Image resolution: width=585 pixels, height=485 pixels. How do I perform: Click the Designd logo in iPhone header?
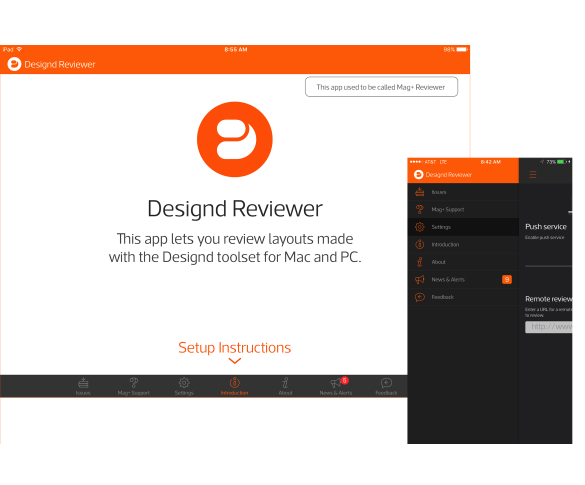click(419, 174)
